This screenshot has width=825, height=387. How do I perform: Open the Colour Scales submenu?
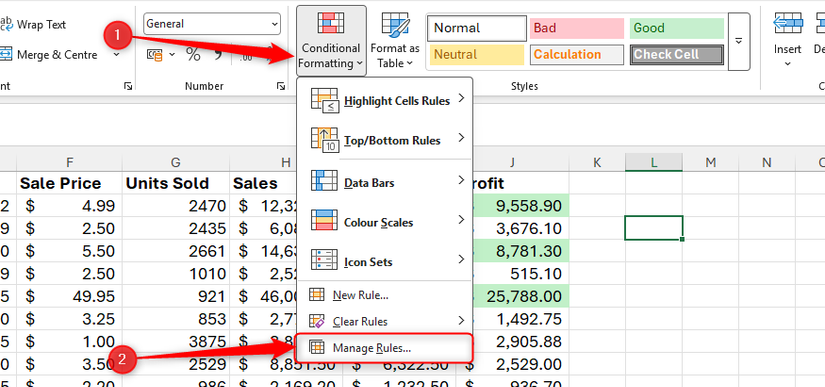(x=385, y=221)
